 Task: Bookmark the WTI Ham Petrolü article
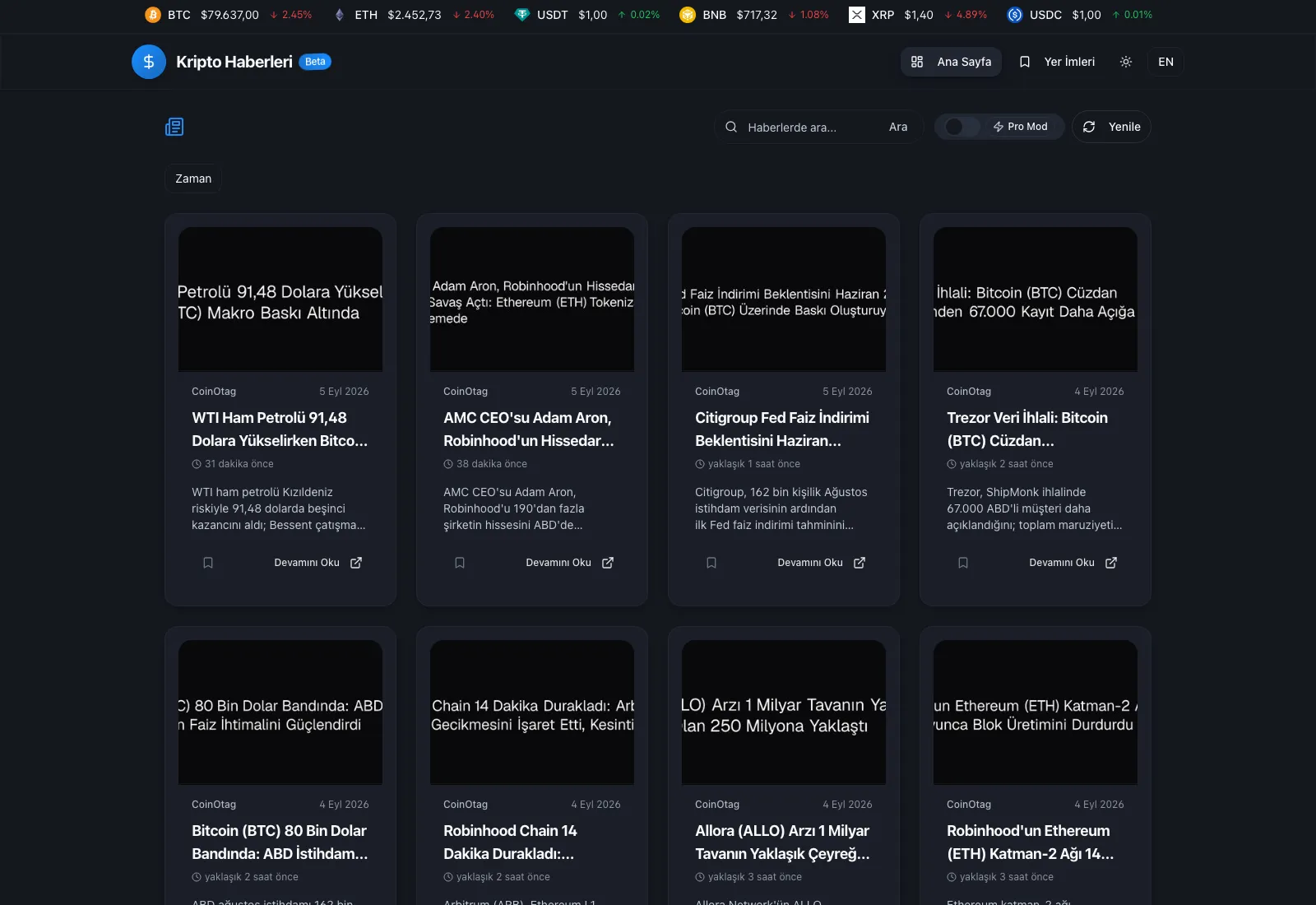(208, 563)
